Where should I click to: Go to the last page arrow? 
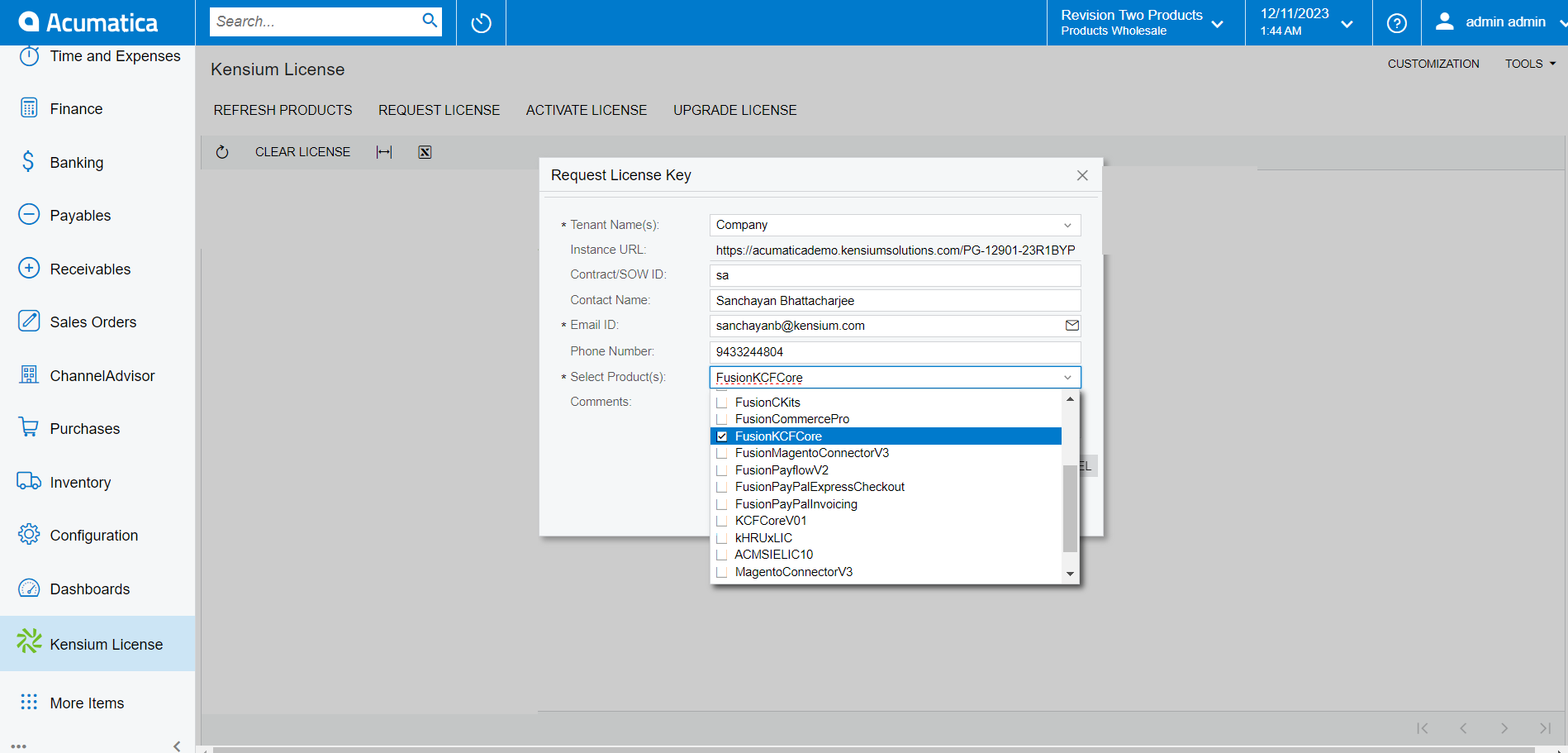point(1546,728)
